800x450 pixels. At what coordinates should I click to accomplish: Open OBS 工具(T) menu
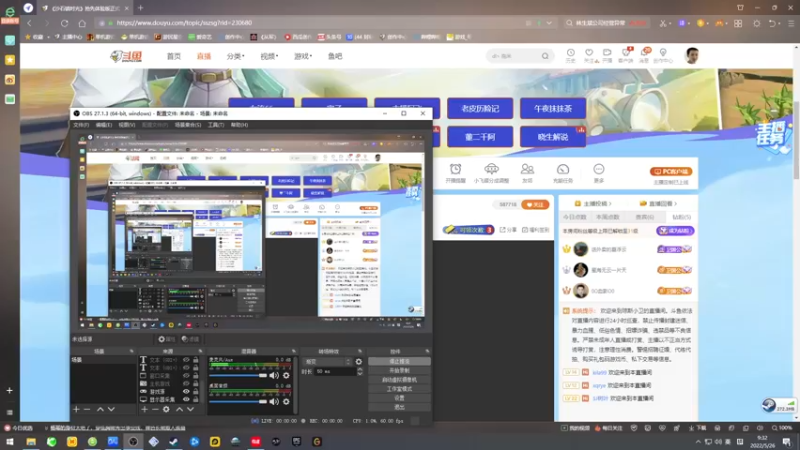[x=216, y=124]
